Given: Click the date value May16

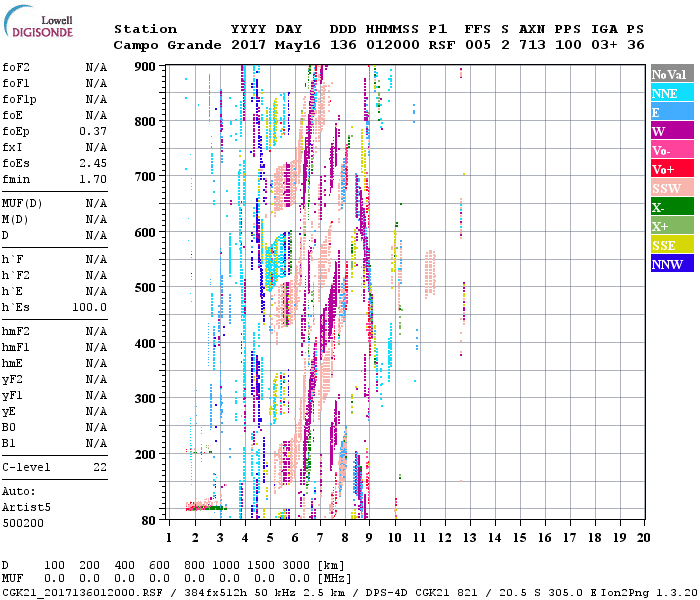Looking at the screenshot, I should click(298, 45).
